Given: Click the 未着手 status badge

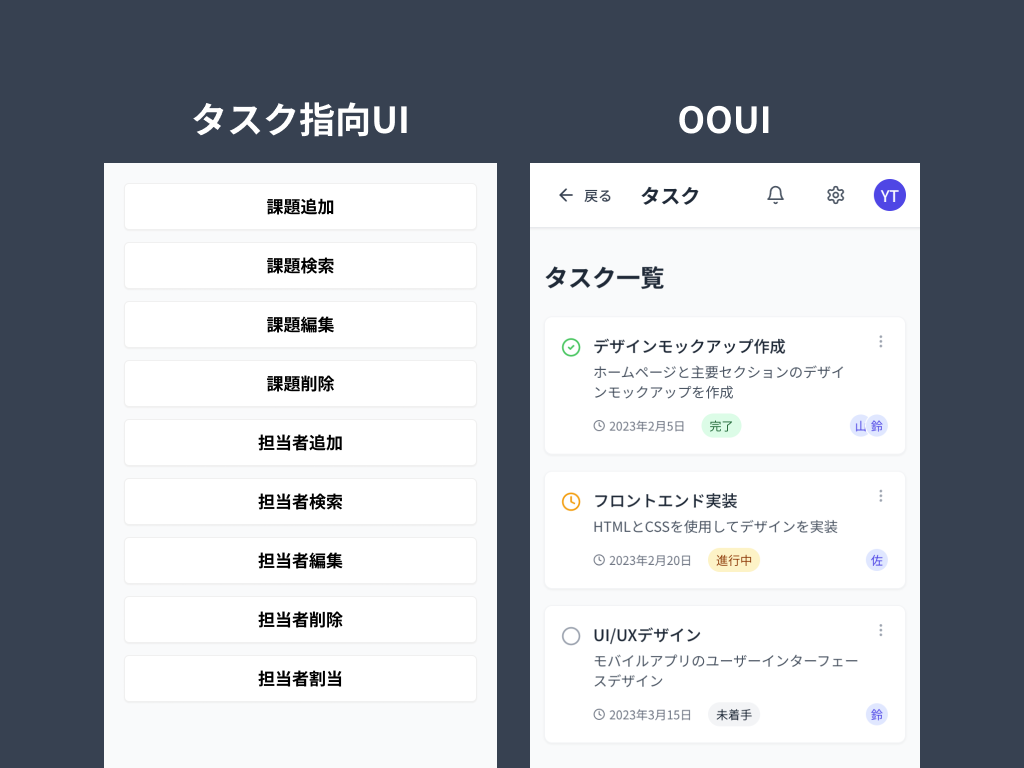Looking at the screenshot, I should pos(733,714).
